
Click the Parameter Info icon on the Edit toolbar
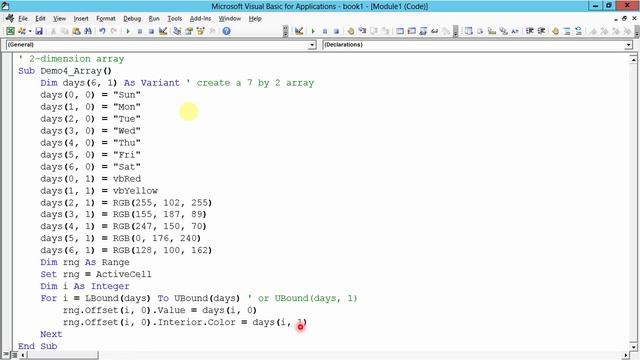tap(503, 31)
